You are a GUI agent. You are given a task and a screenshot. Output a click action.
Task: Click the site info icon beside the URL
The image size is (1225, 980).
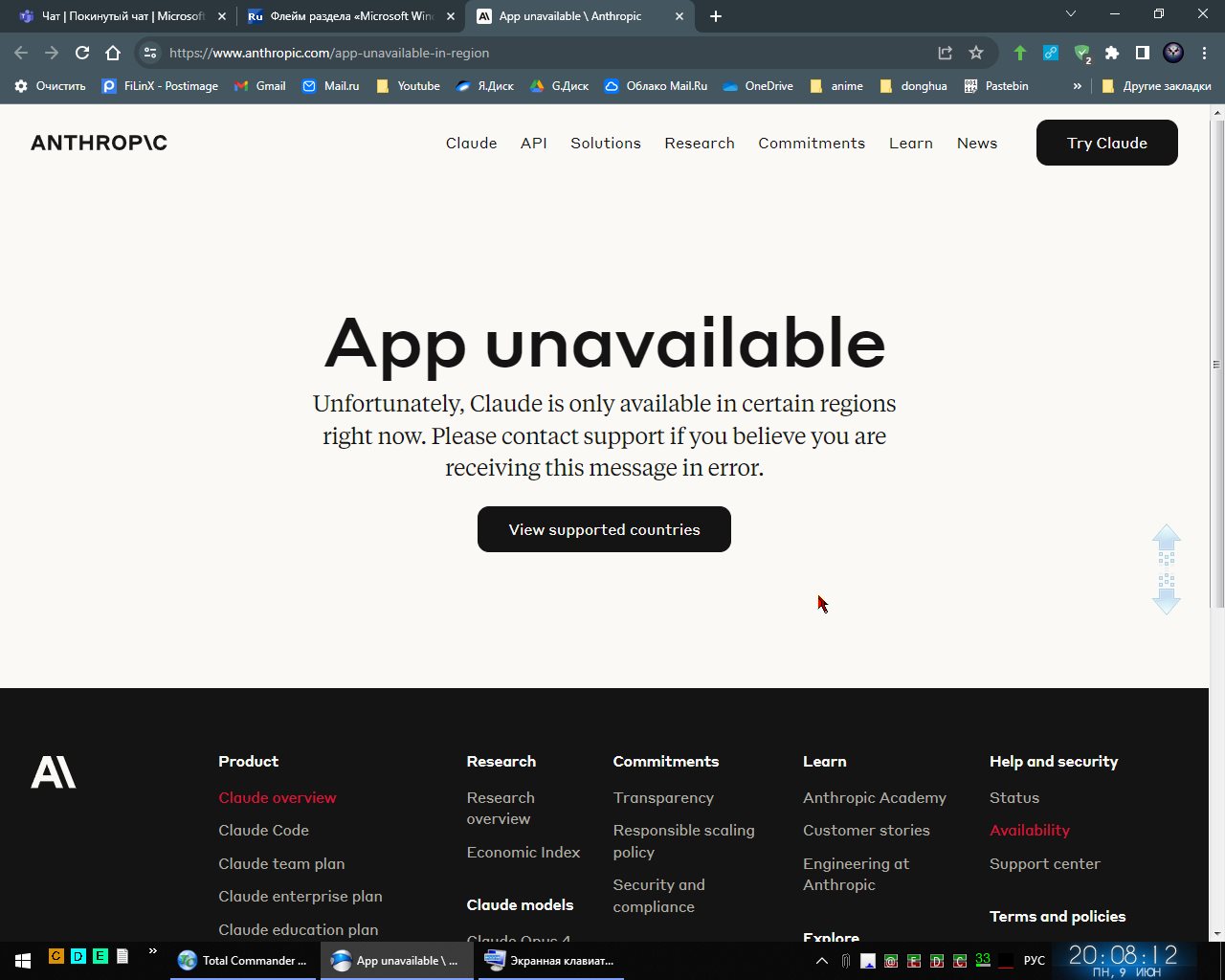pyautogui.click(x=150, y=53)
